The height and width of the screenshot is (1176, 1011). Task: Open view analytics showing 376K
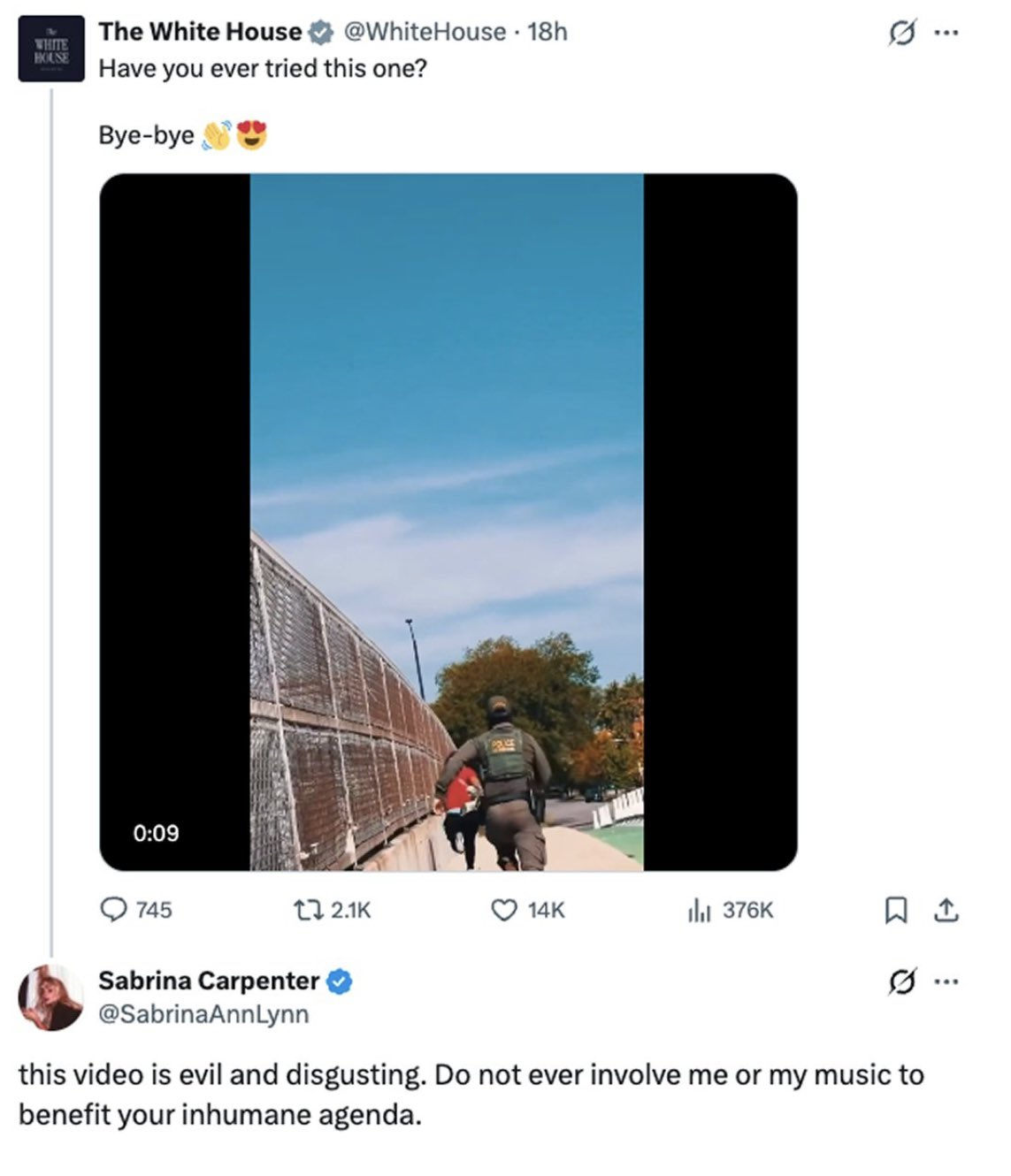coord(697,909)
